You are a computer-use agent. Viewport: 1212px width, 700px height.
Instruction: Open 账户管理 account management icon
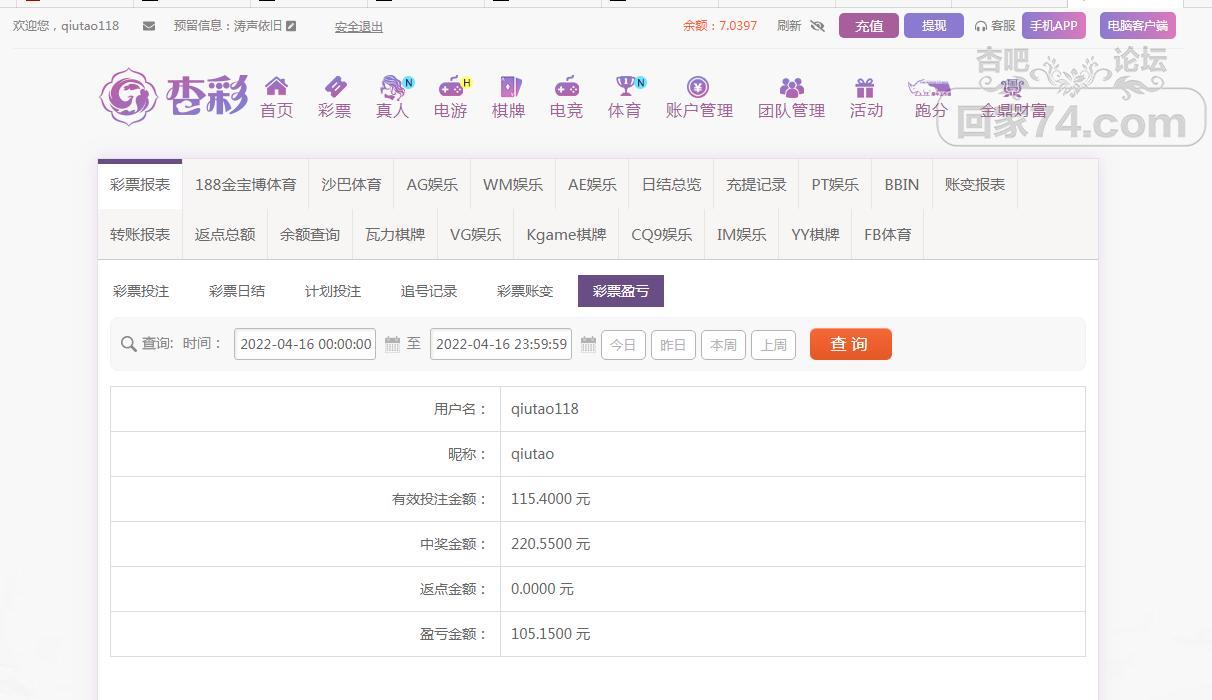pyautogui.click(x=698, y=87)
